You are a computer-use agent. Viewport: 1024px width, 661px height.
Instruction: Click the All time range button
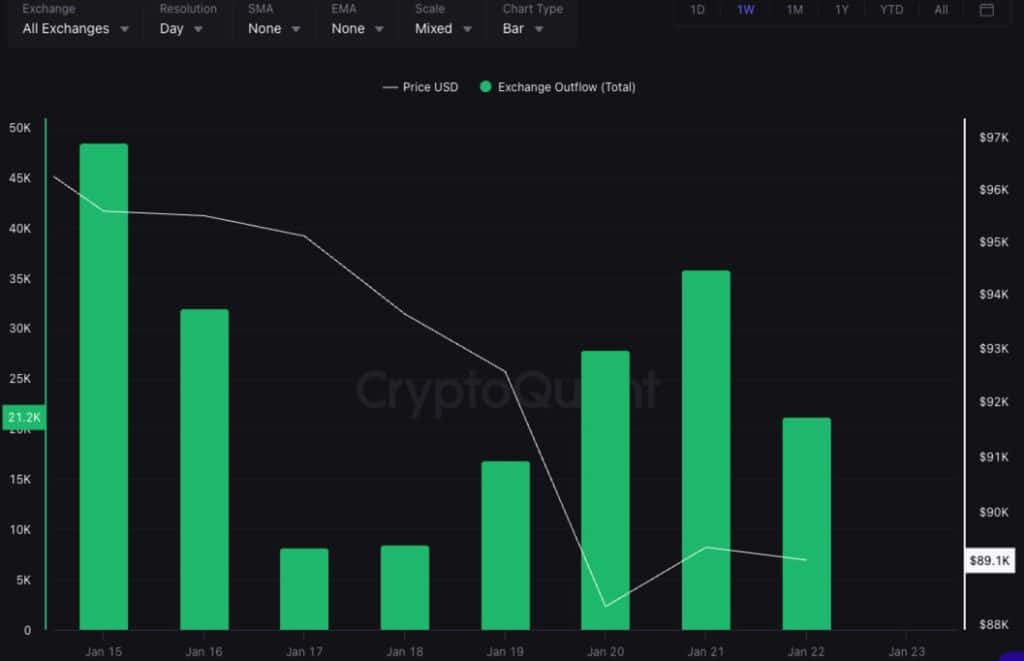coord(940,10)
